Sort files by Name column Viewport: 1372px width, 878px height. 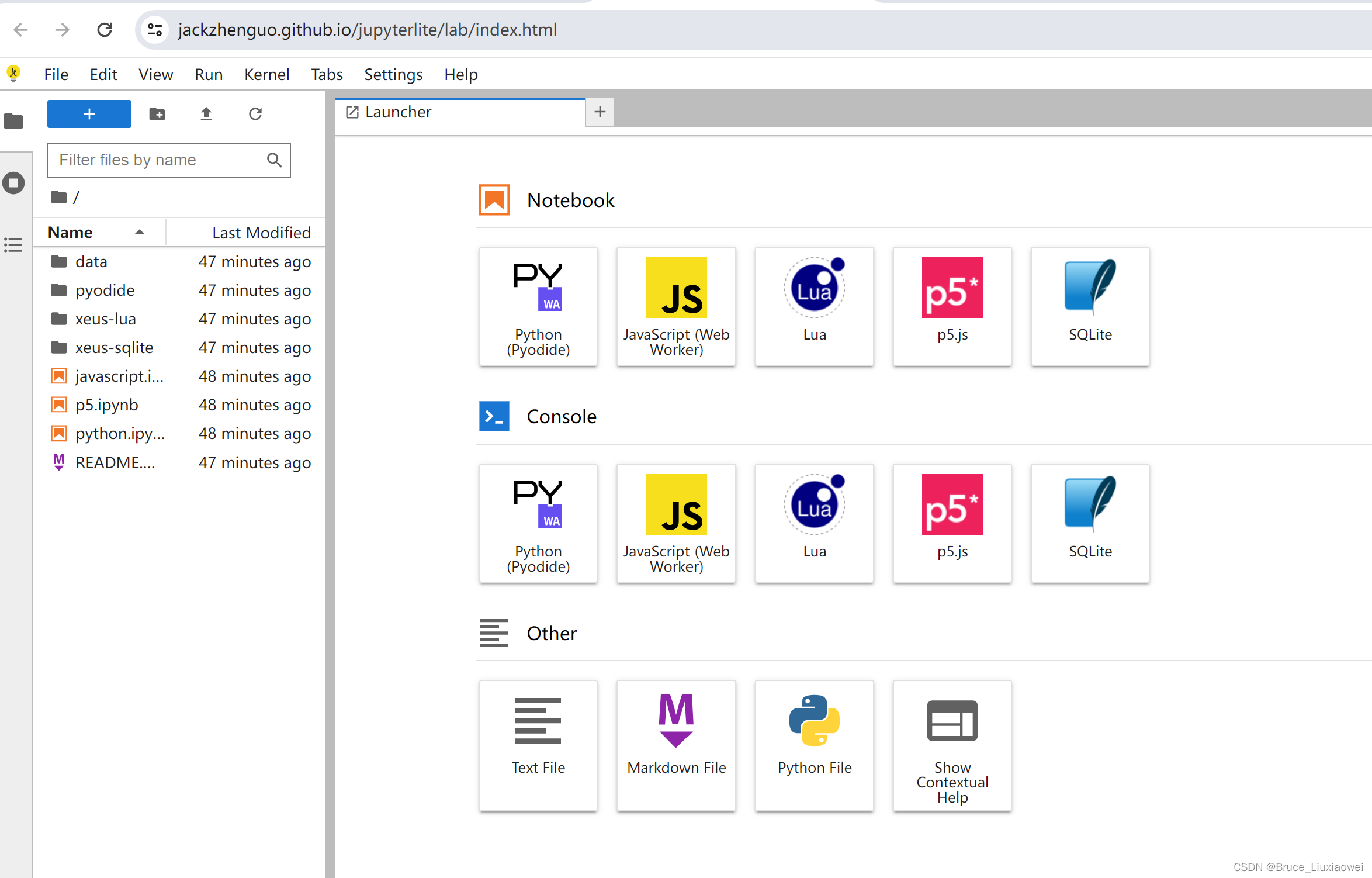[x=99, y=233]
